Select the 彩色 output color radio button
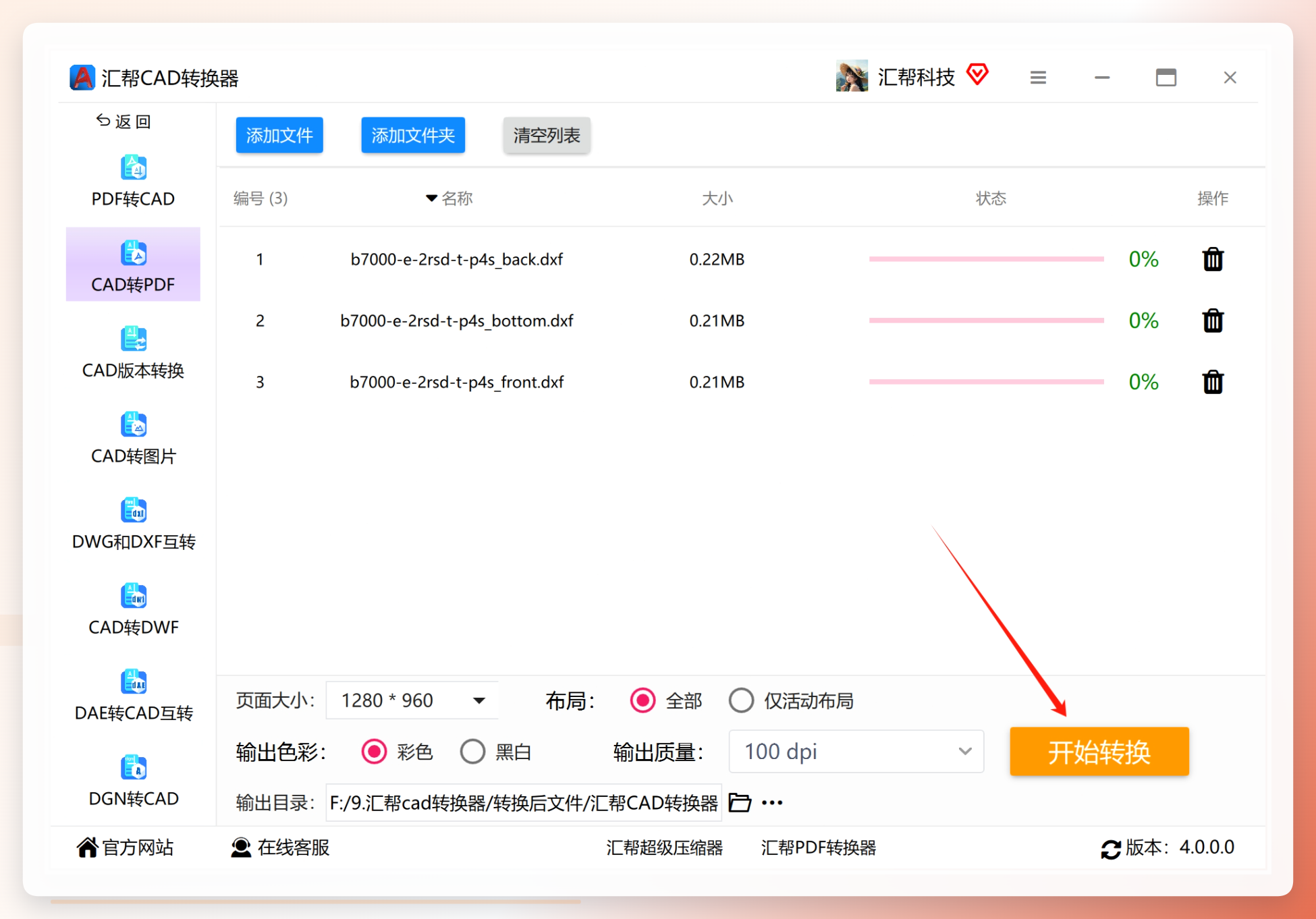Viewport: 1316px width, 919px height. pos(374,751)
